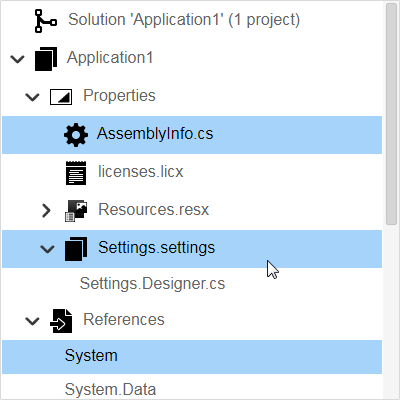Screen dimensions: 400x400
Task: Select the System reference
Action: point(192,357)
